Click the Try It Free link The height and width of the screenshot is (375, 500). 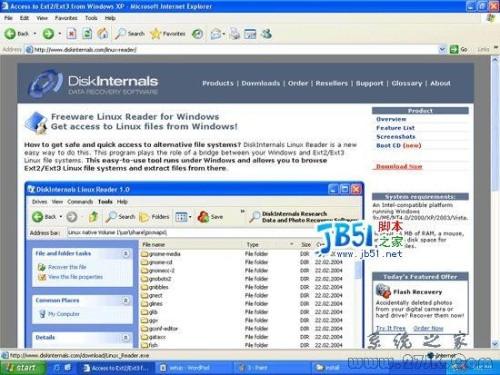click(391, 328)
